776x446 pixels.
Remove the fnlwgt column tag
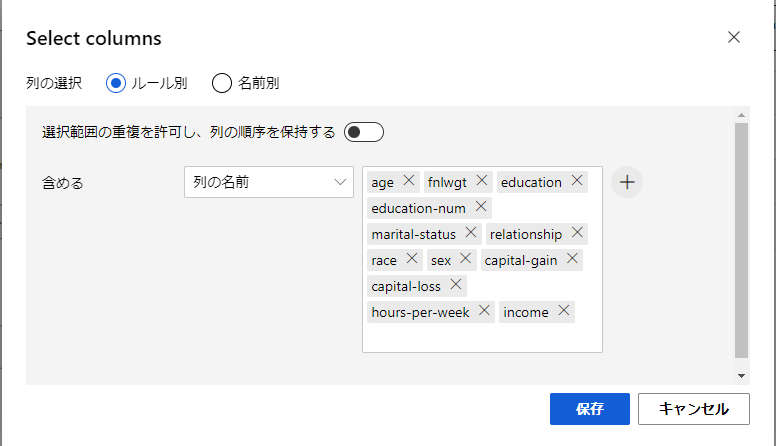click(481, 181)
